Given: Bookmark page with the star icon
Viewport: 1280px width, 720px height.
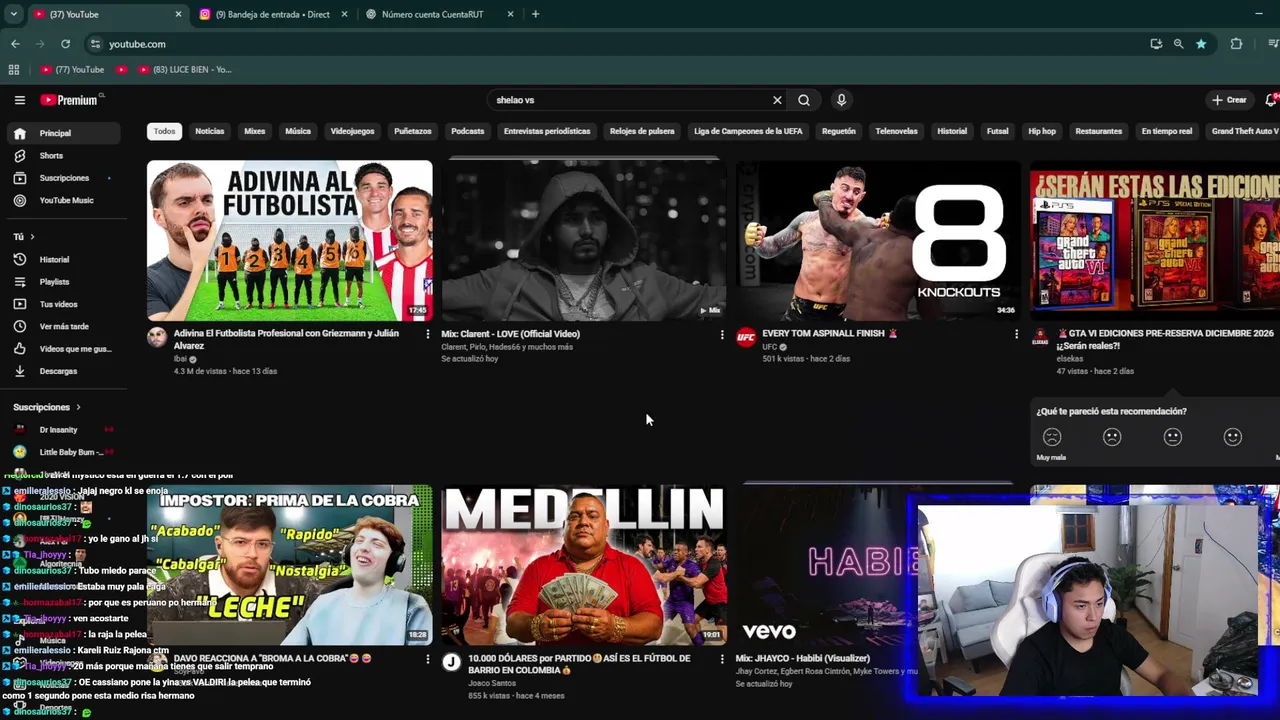Looking at the screenshot, I should 1201,44.
